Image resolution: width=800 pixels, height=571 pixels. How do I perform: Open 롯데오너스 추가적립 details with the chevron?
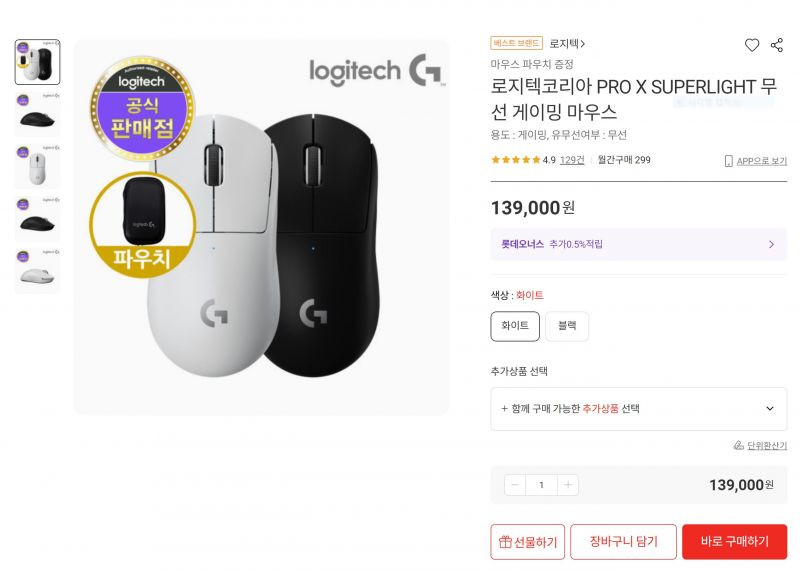tap(771, 244)
